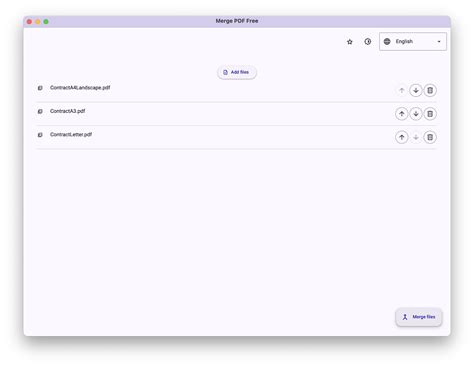This screenshot has height=367, width=474.
Task: Move ContractA3.pdf up
Action: 402,114
